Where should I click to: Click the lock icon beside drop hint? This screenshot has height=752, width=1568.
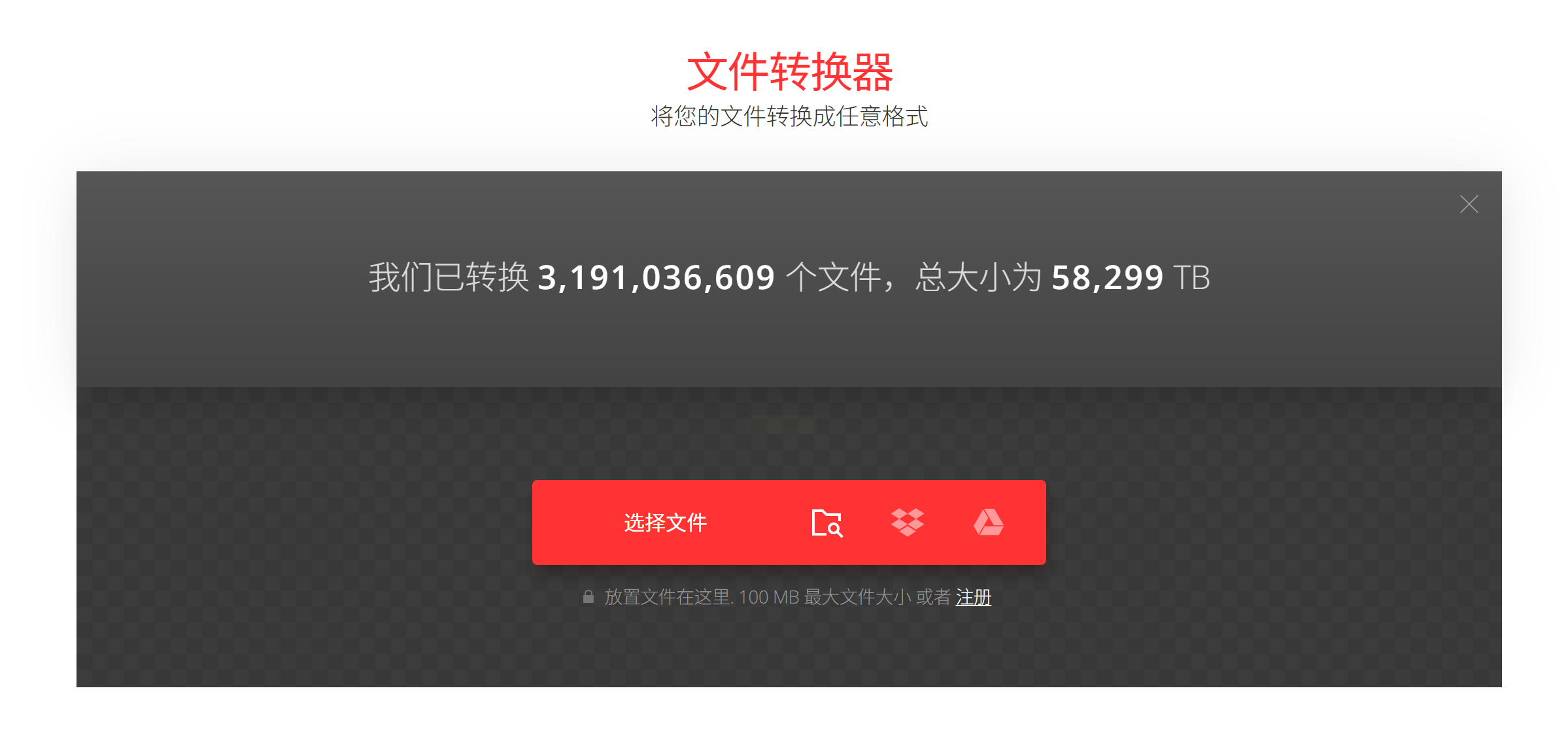pos(588,596)
